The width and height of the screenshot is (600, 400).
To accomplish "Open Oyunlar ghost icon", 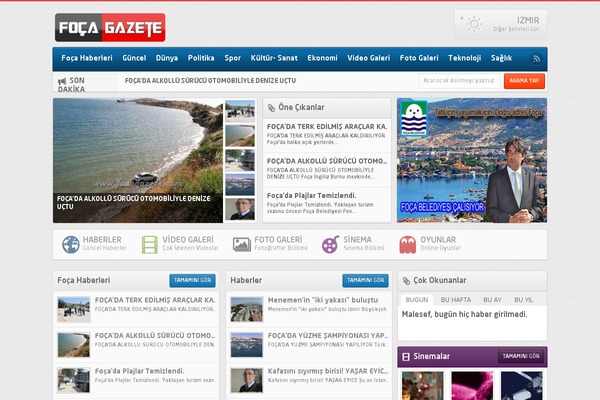I will coord(408,245).
